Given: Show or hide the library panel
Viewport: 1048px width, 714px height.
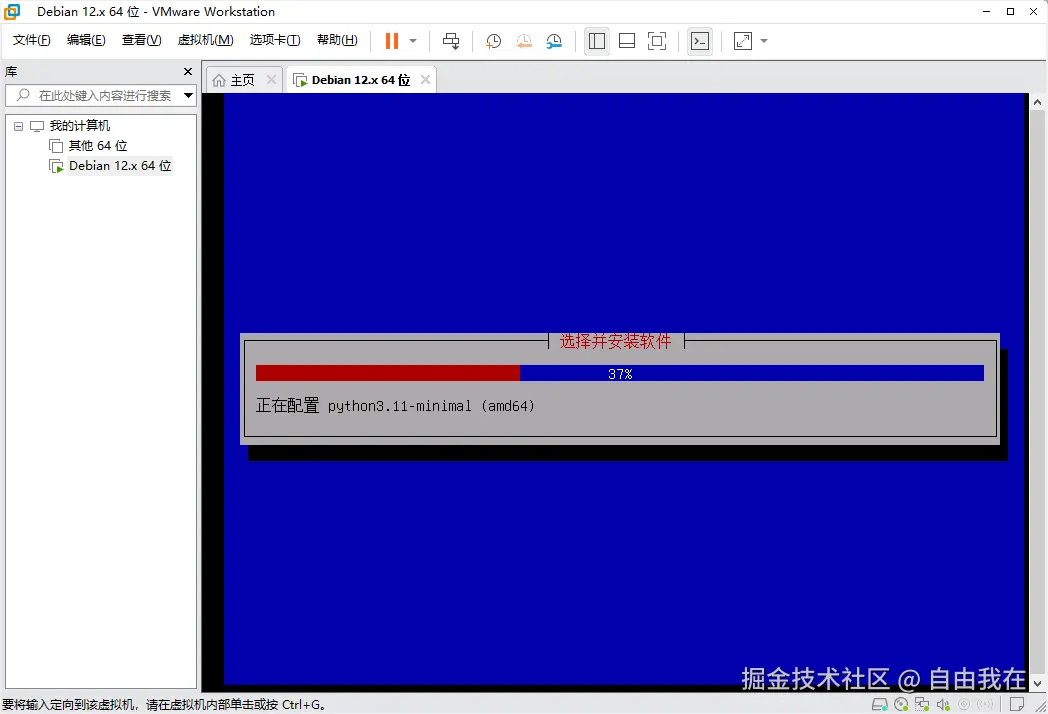Looking at the screenshot, I should pos(597,41).
